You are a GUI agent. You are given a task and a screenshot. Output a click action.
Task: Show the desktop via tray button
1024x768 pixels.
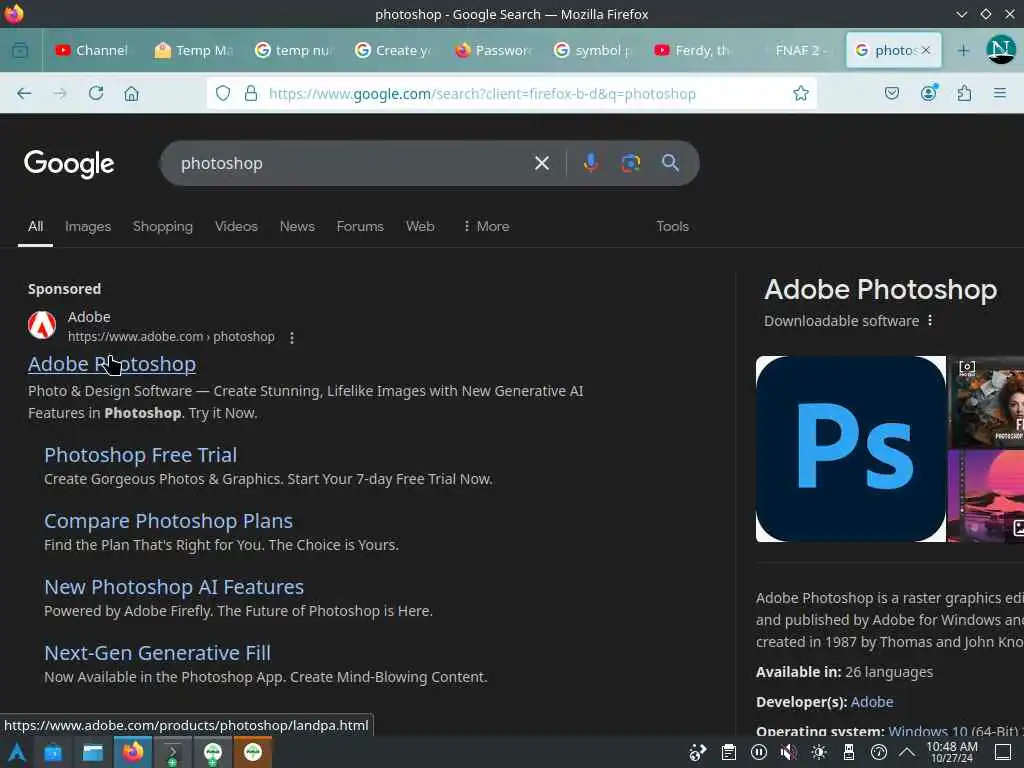pos(1002,752)
